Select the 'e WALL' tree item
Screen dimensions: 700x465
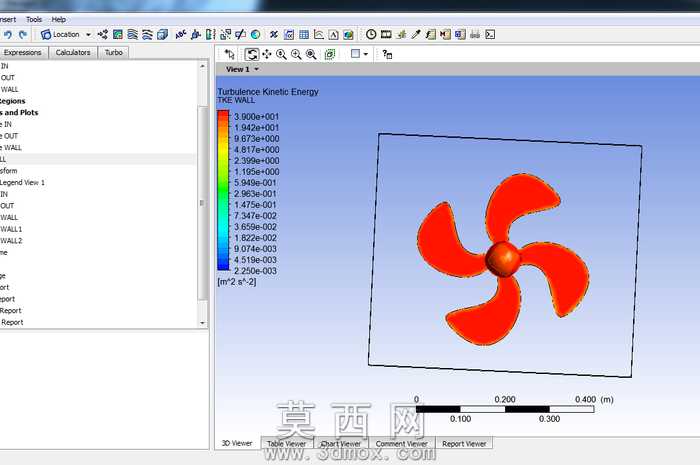click(x=11, y=148)
